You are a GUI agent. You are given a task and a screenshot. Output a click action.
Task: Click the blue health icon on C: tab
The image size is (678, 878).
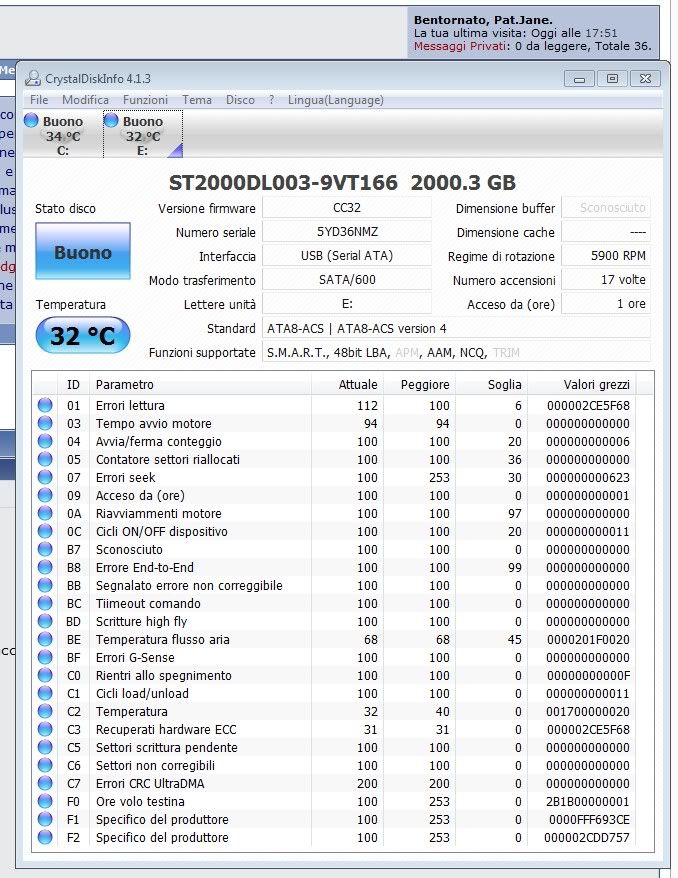[x=31, y=120]
